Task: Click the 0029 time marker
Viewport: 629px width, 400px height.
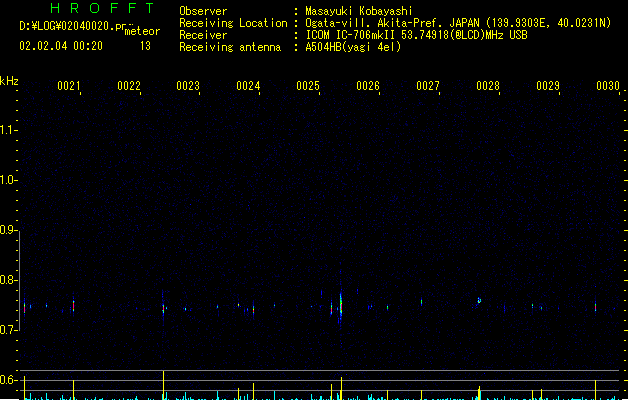Action: point(548,86)
